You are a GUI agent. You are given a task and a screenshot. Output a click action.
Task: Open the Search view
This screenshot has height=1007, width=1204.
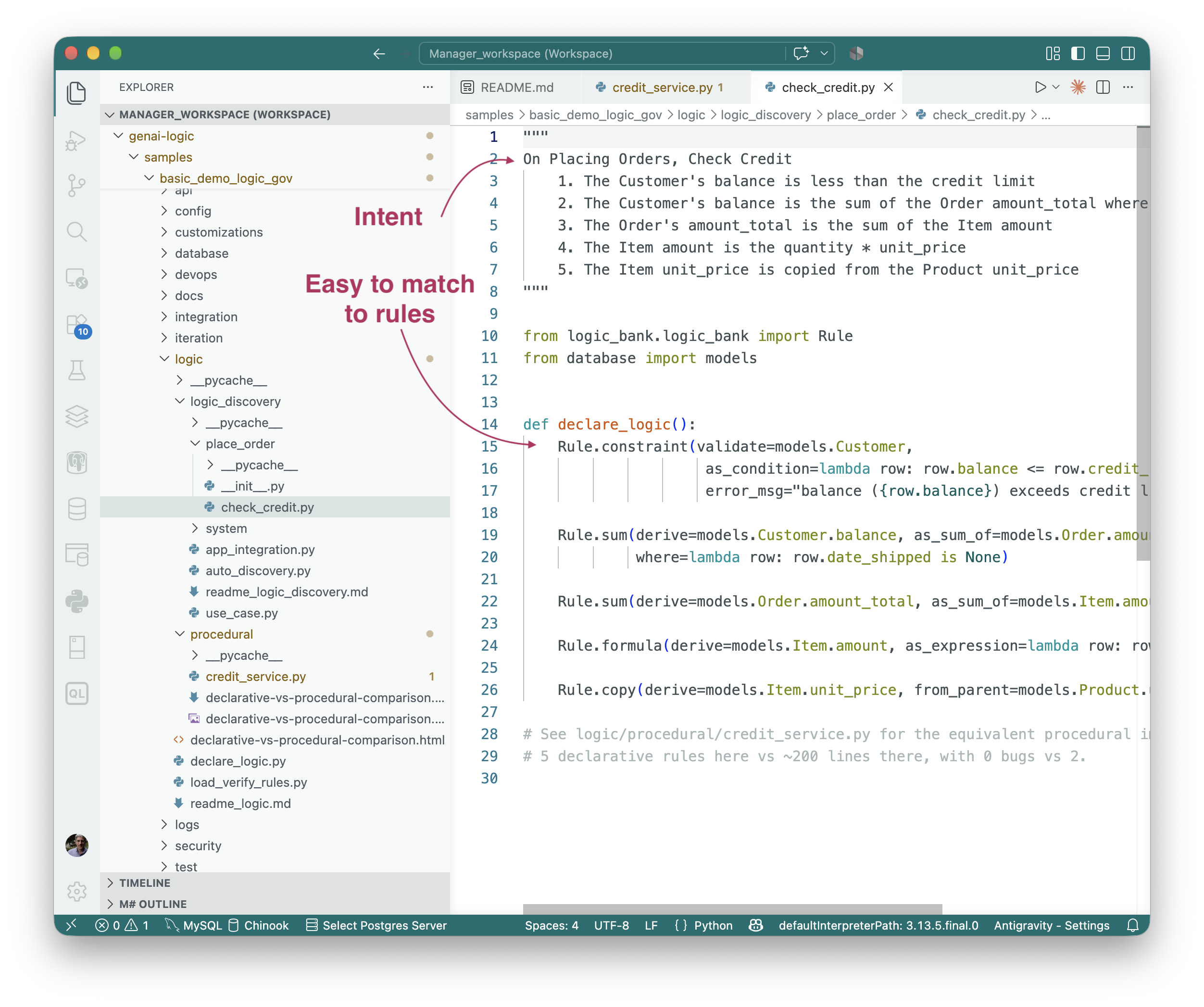[76, 232]
